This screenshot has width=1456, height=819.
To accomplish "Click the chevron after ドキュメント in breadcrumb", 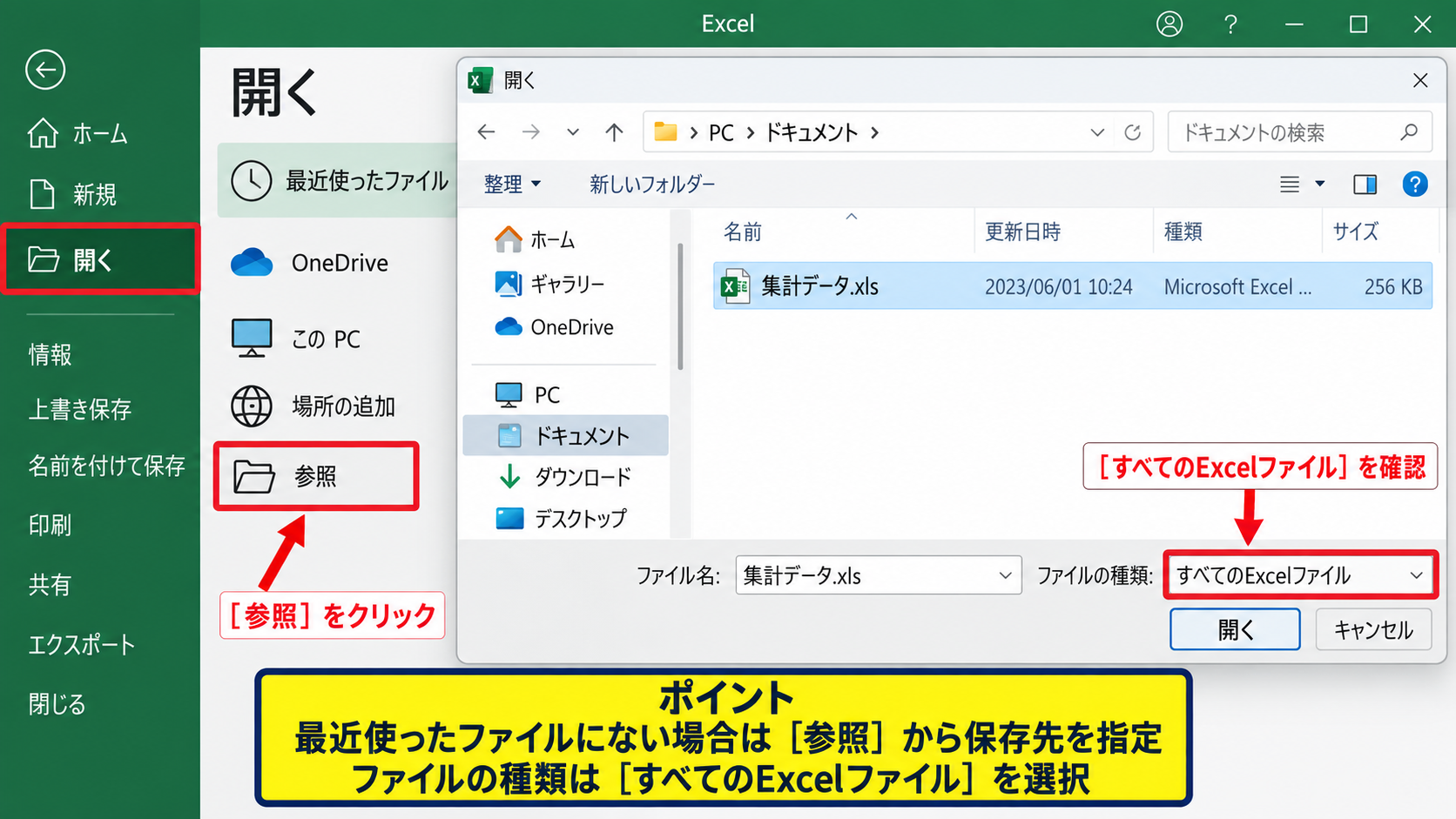I will pos(874,132).
